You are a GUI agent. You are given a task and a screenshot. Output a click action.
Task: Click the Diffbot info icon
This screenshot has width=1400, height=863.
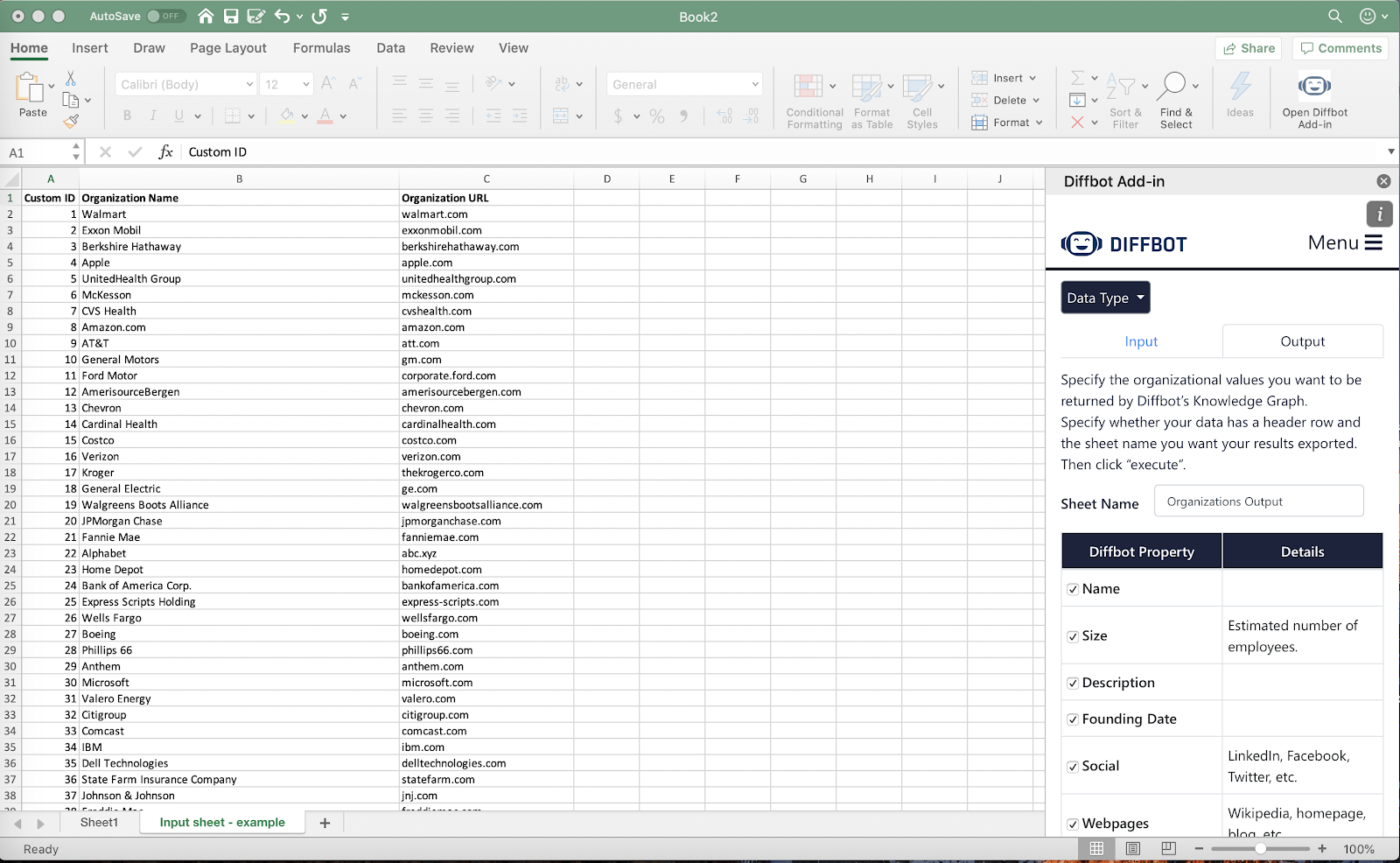point(1380,214)
